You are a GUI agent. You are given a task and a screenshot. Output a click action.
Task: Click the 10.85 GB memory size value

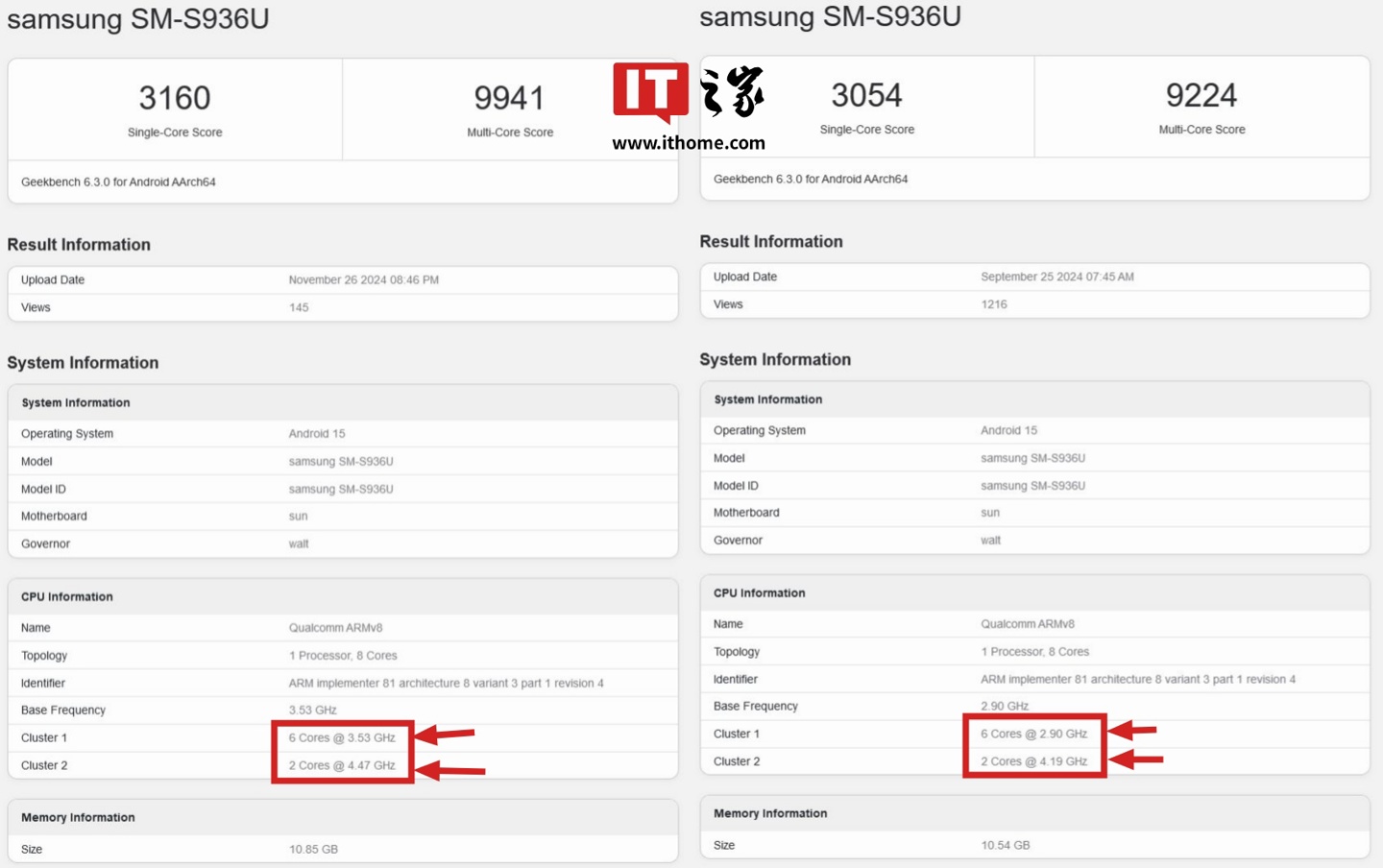(313, 850)
